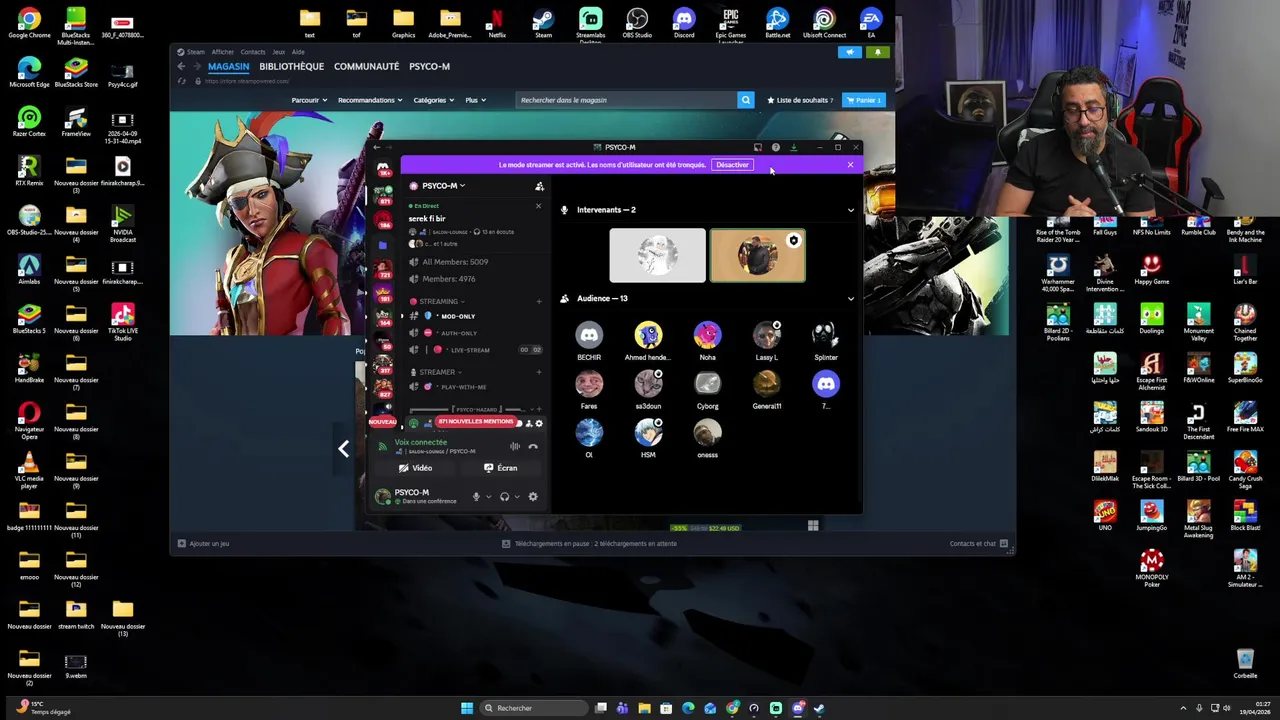Click Steam blue announcements megaphone icon
Viewport: 1280px width, 720px height.
[x=850, y=52]
